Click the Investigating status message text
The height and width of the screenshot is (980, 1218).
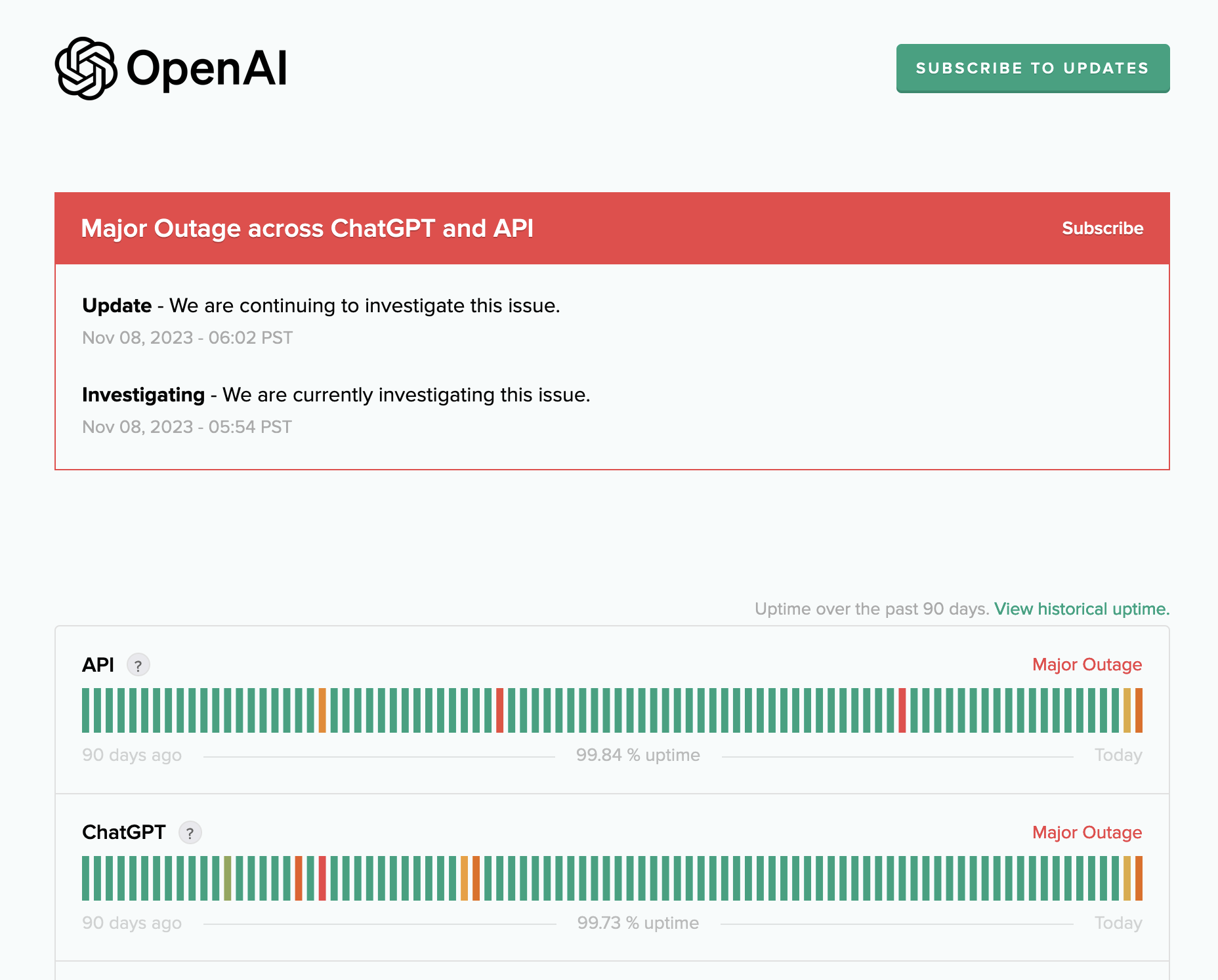[336, 395]
